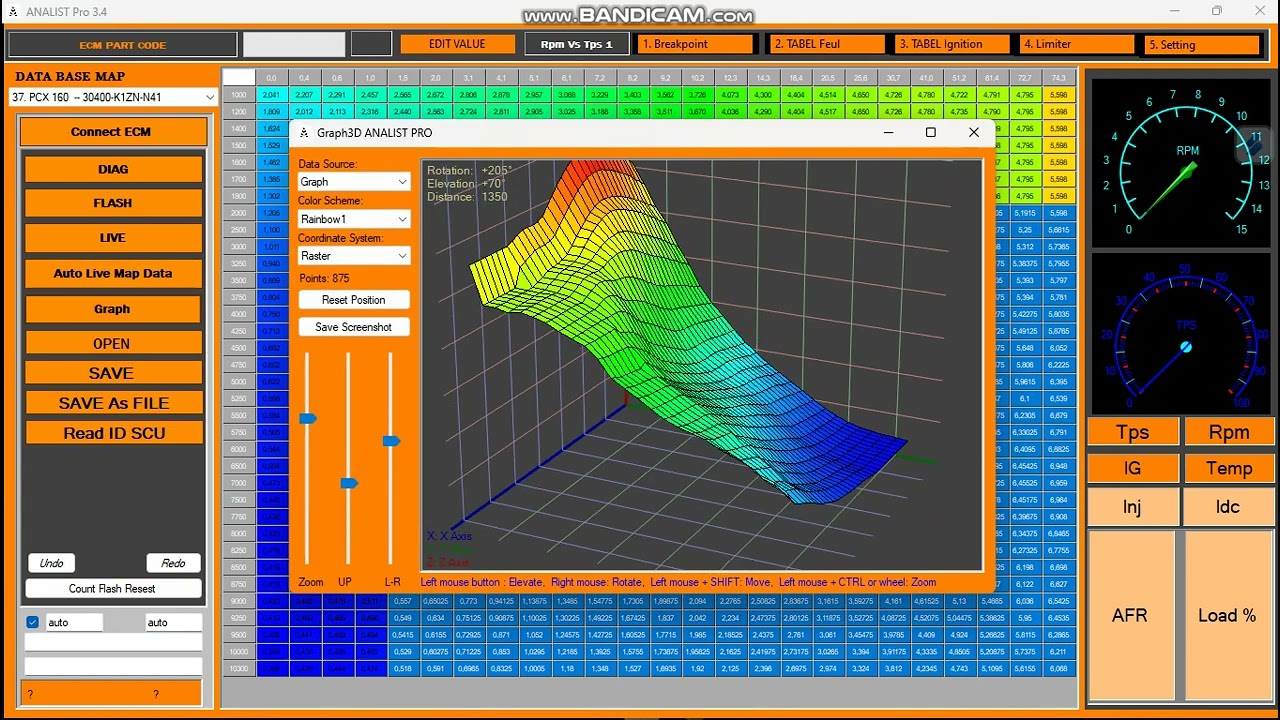Click the Tps indicator button

tap(1132, 432)
